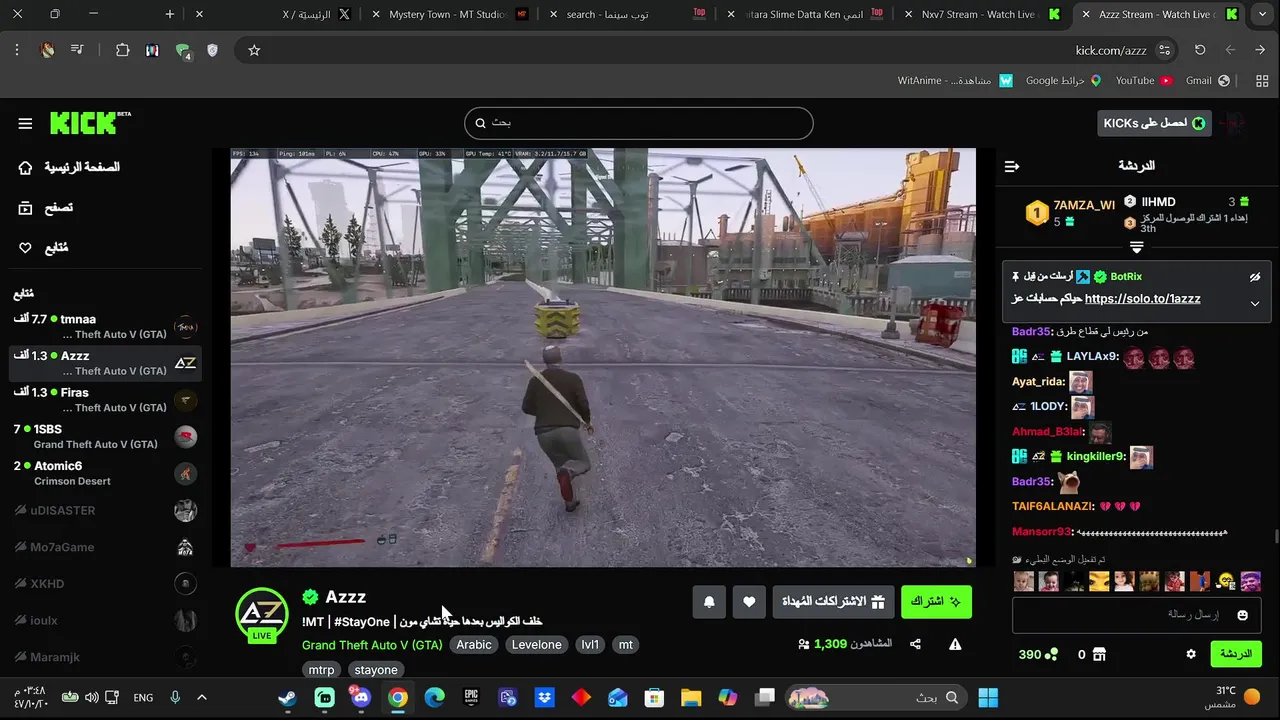Open the browser three-dot menu

(17, 50)
